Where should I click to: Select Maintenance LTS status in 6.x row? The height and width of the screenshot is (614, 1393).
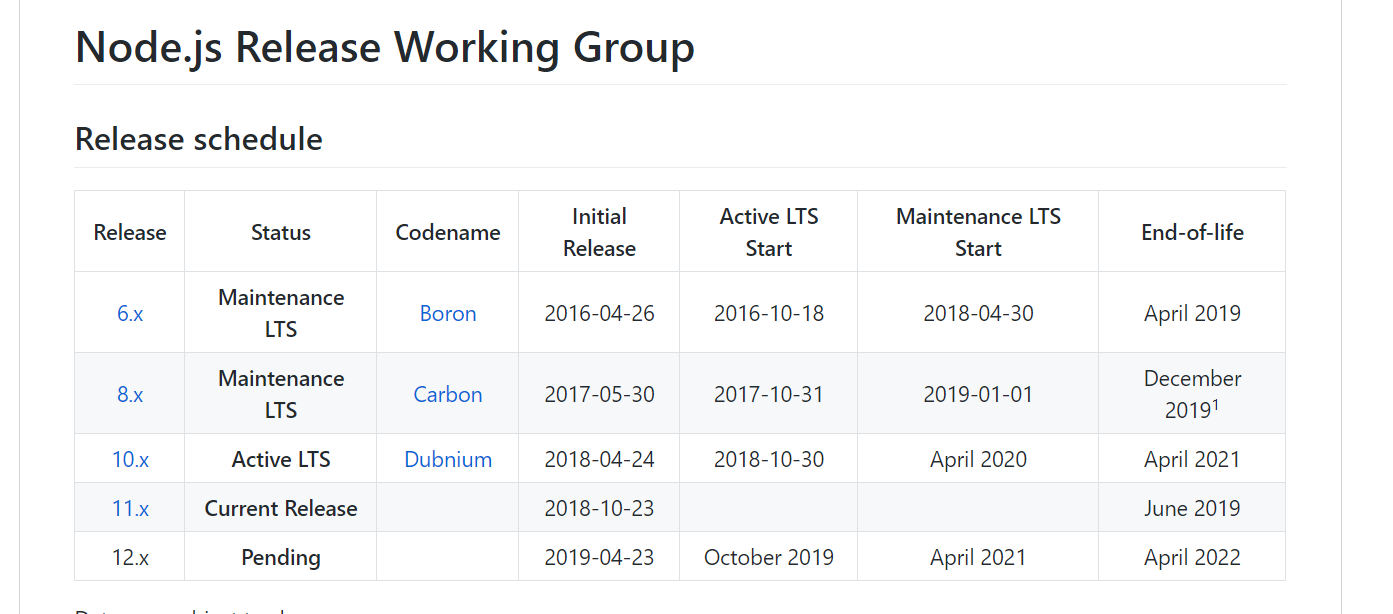pos(281,313)
